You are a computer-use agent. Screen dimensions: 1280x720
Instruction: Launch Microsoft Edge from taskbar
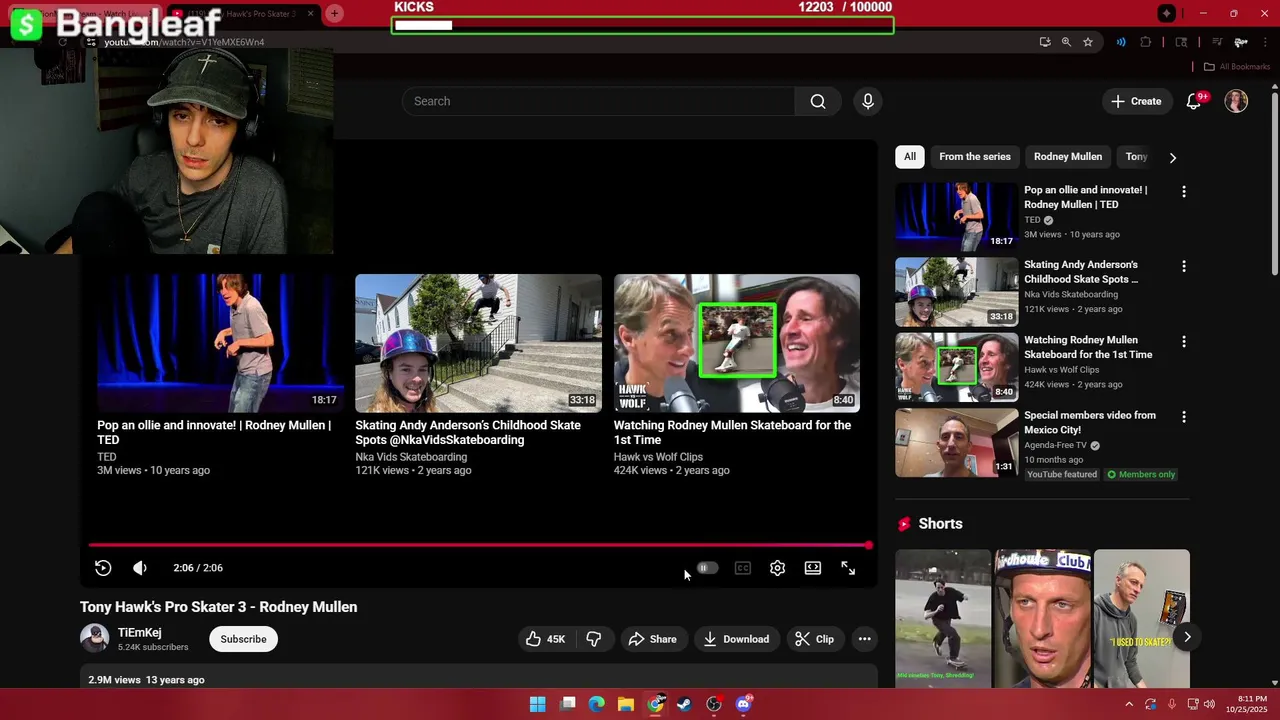tap(596, 704)
